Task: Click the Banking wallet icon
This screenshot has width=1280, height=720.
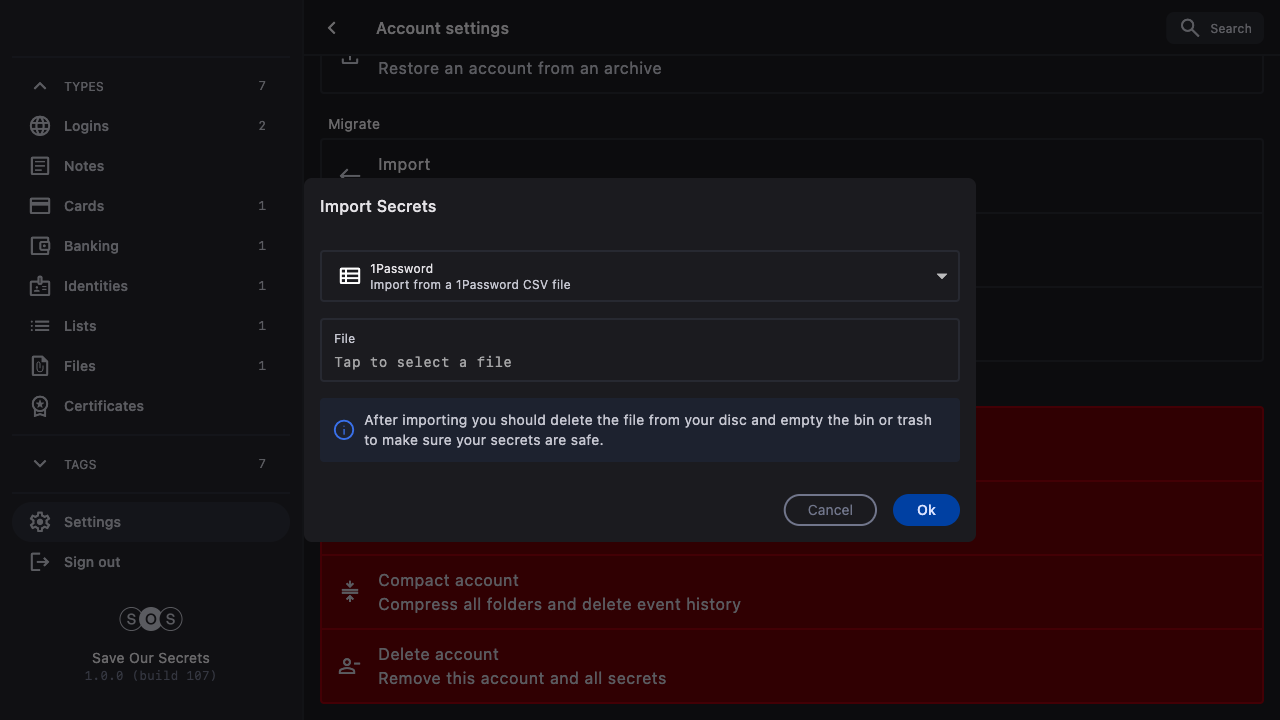Action: [40, 246]
